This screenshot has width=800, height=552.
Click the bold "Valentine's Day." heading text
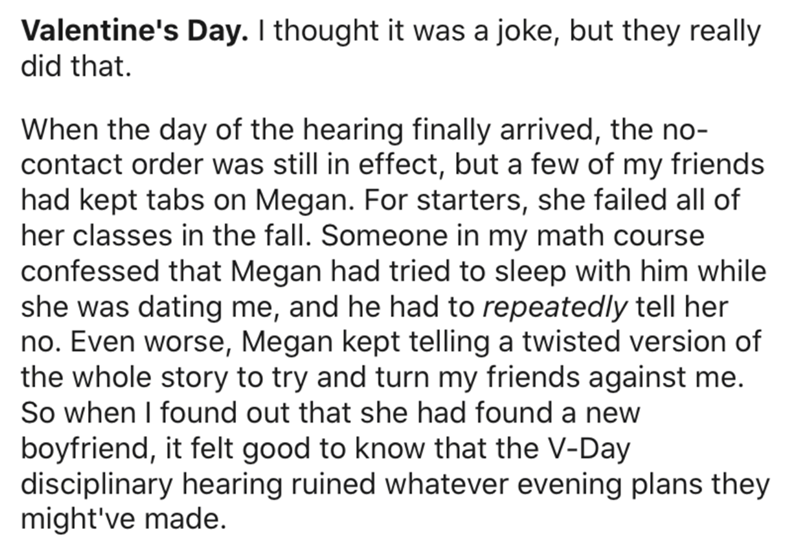(x=134, y=32)
